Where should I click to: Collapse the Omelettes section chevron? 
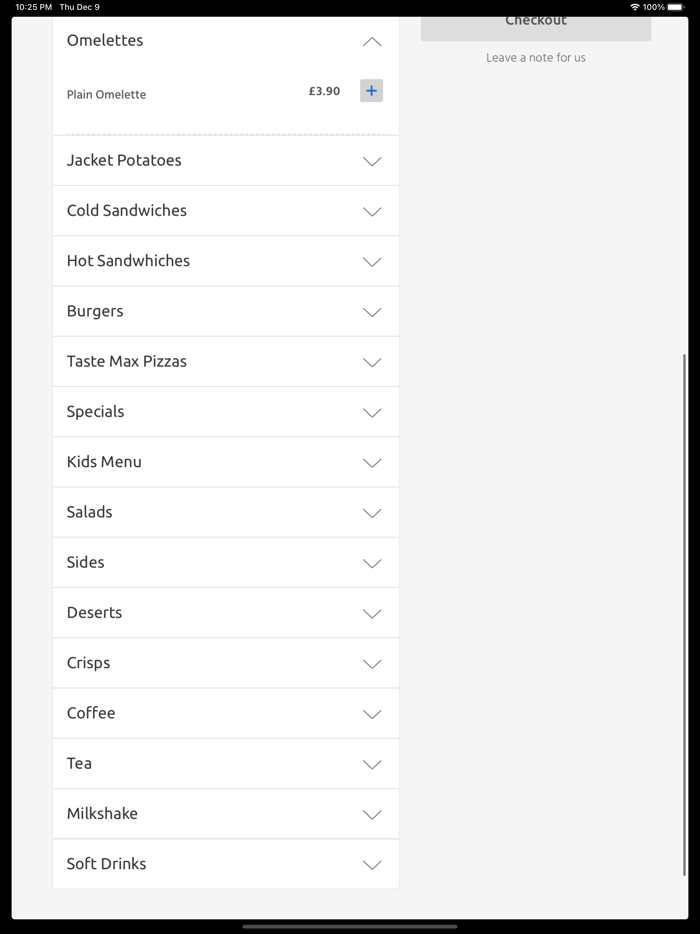click(x=372, y=42)
